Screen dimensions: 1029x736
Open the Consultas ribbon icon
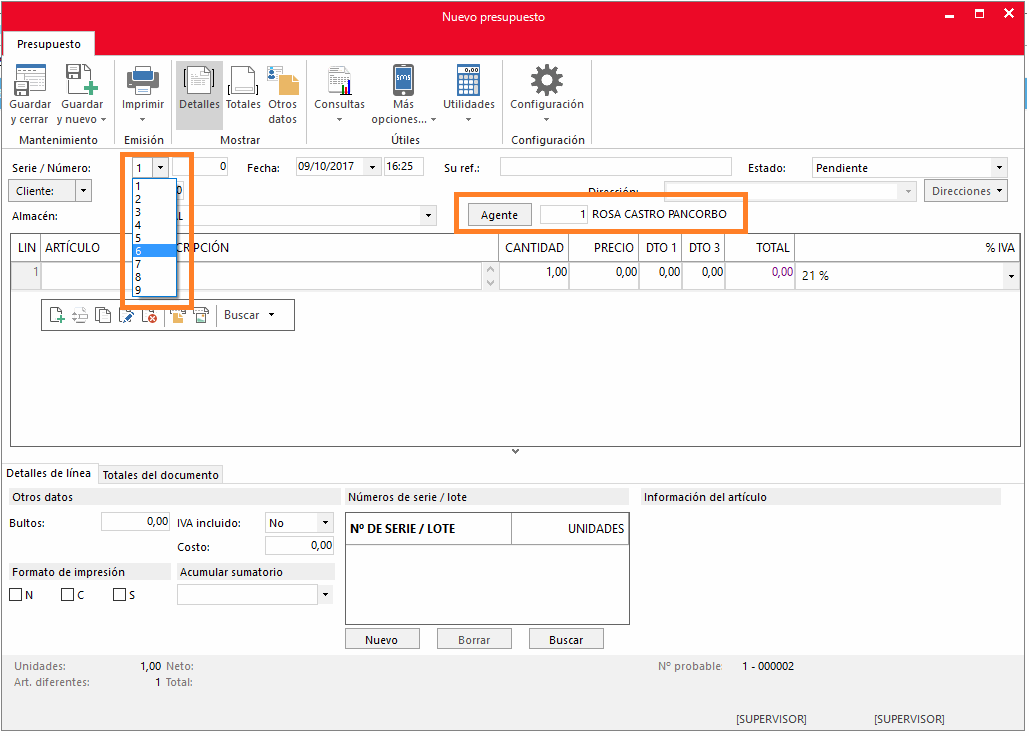point(339,80)
